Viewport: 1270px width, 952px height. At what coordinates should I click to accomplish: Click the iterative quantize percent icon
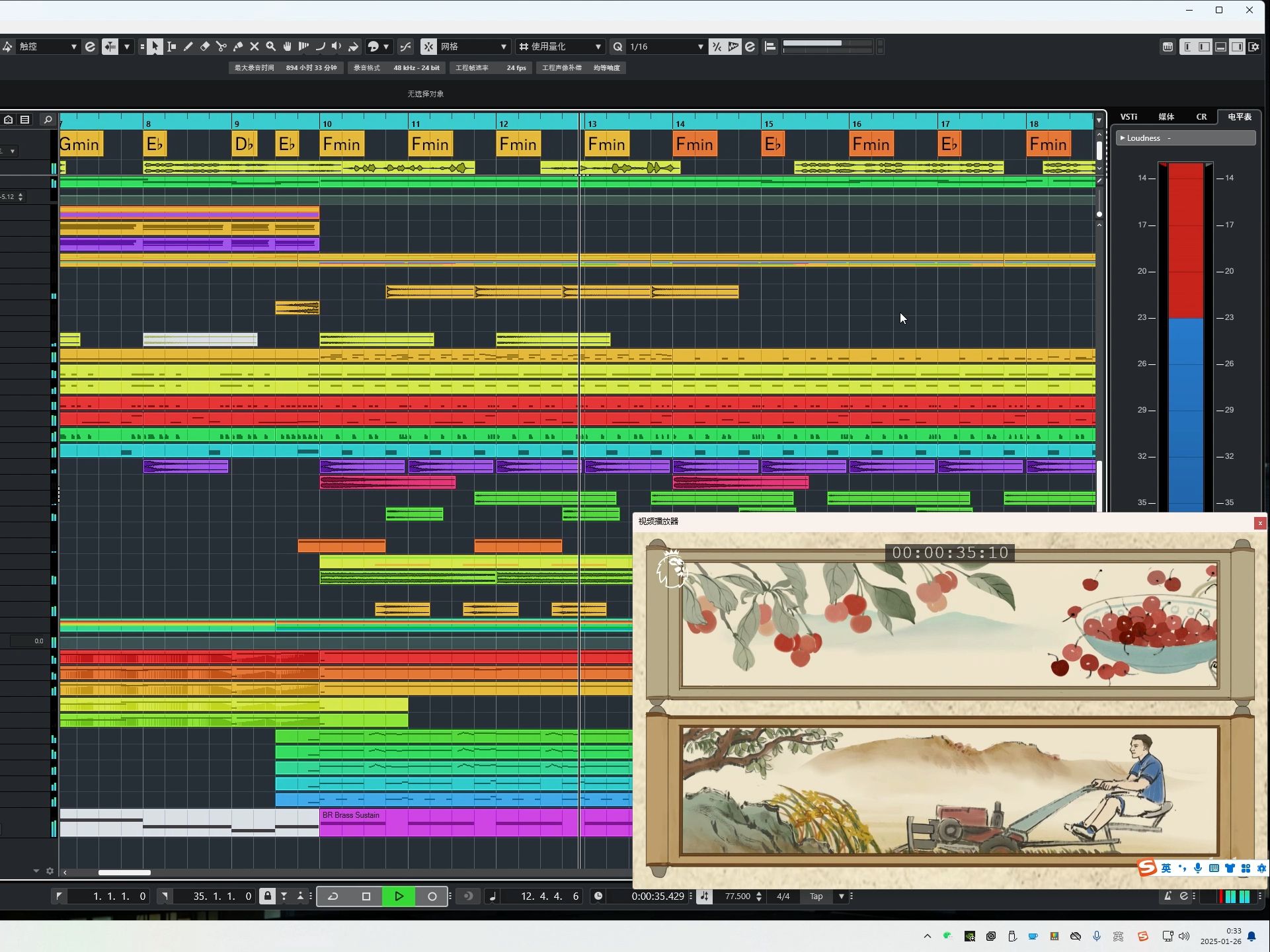(x=717, y=46)
